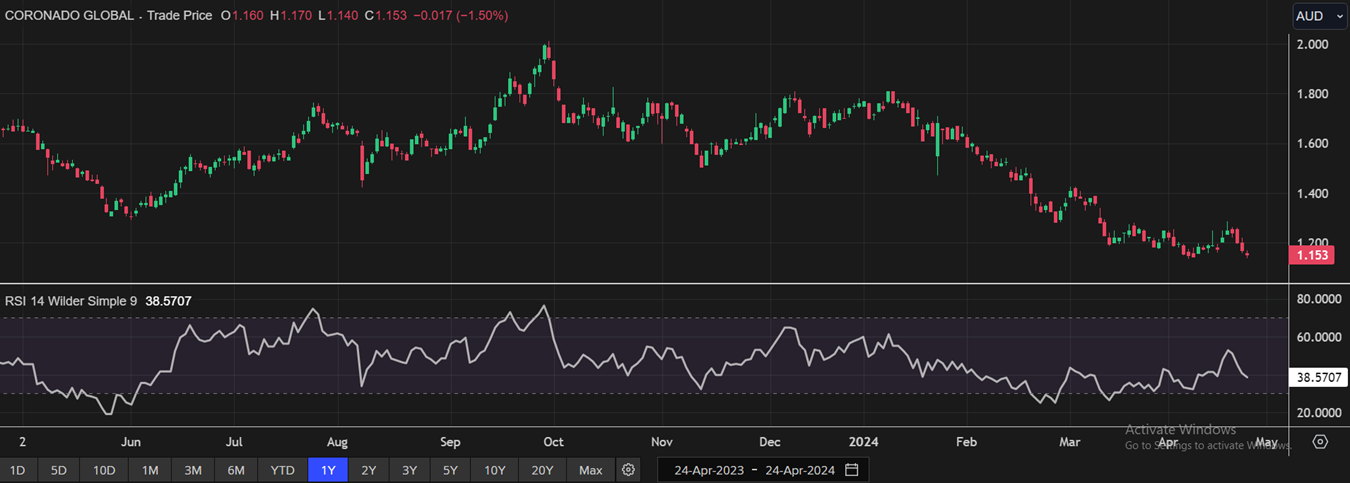The image size is (1350, 483).
Task: Switch to the 5D time range
Action: tap(59, 470)
